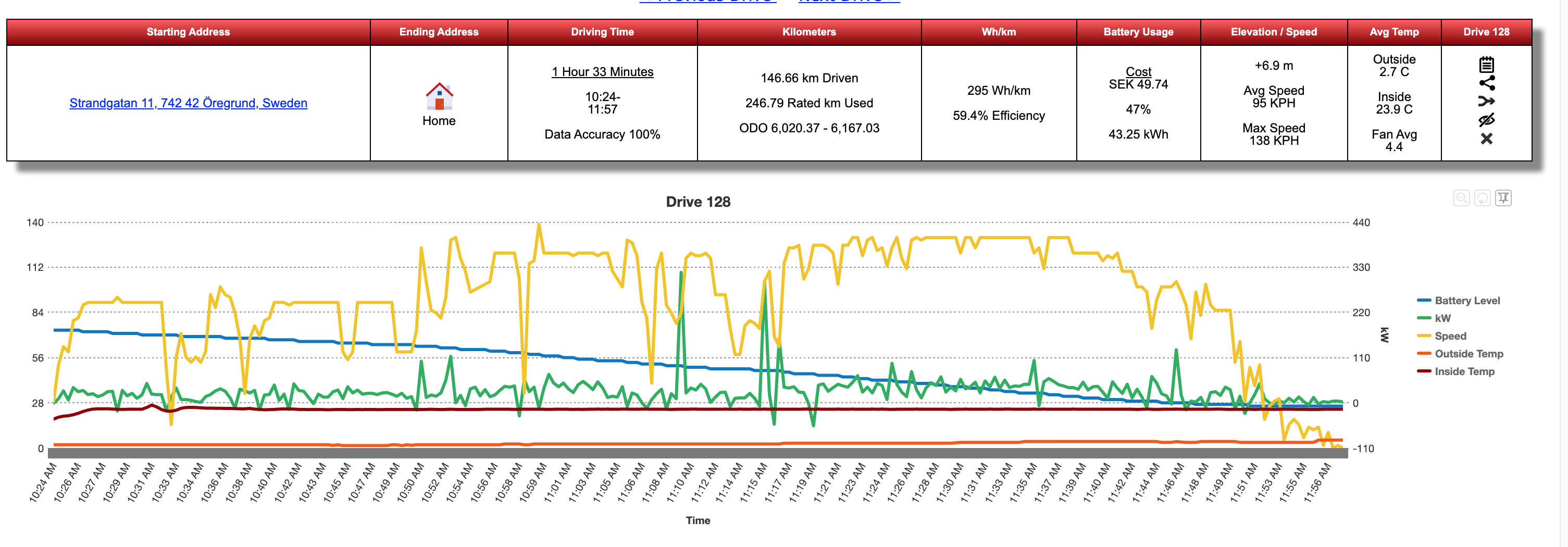1568x547 pixels.
Task: Toggle the hide drive eye icon
Action: [1486, 120]
